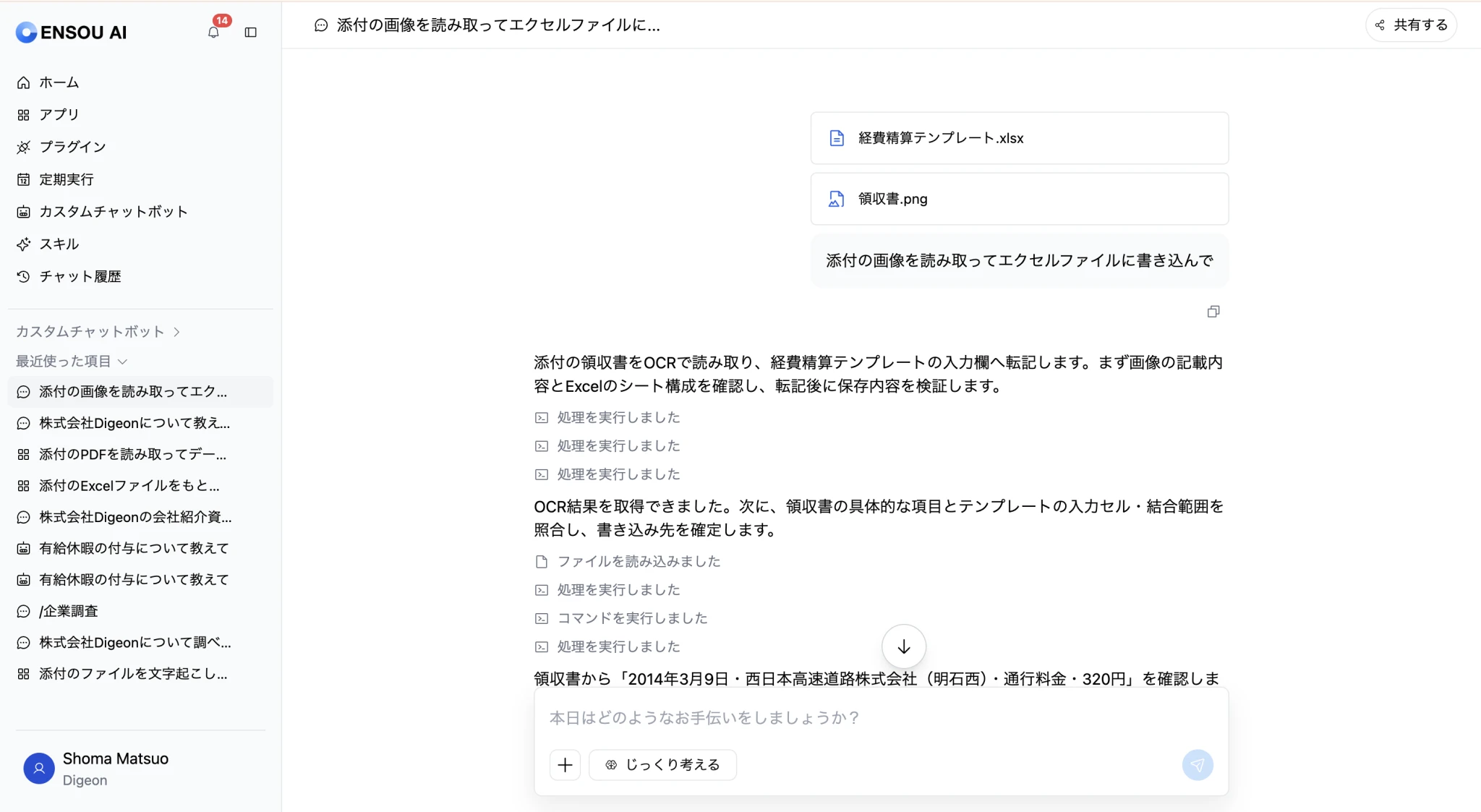Expand the カスタムチャットボット section chevron
1481x812 pixels.
(x=176, y=332)
